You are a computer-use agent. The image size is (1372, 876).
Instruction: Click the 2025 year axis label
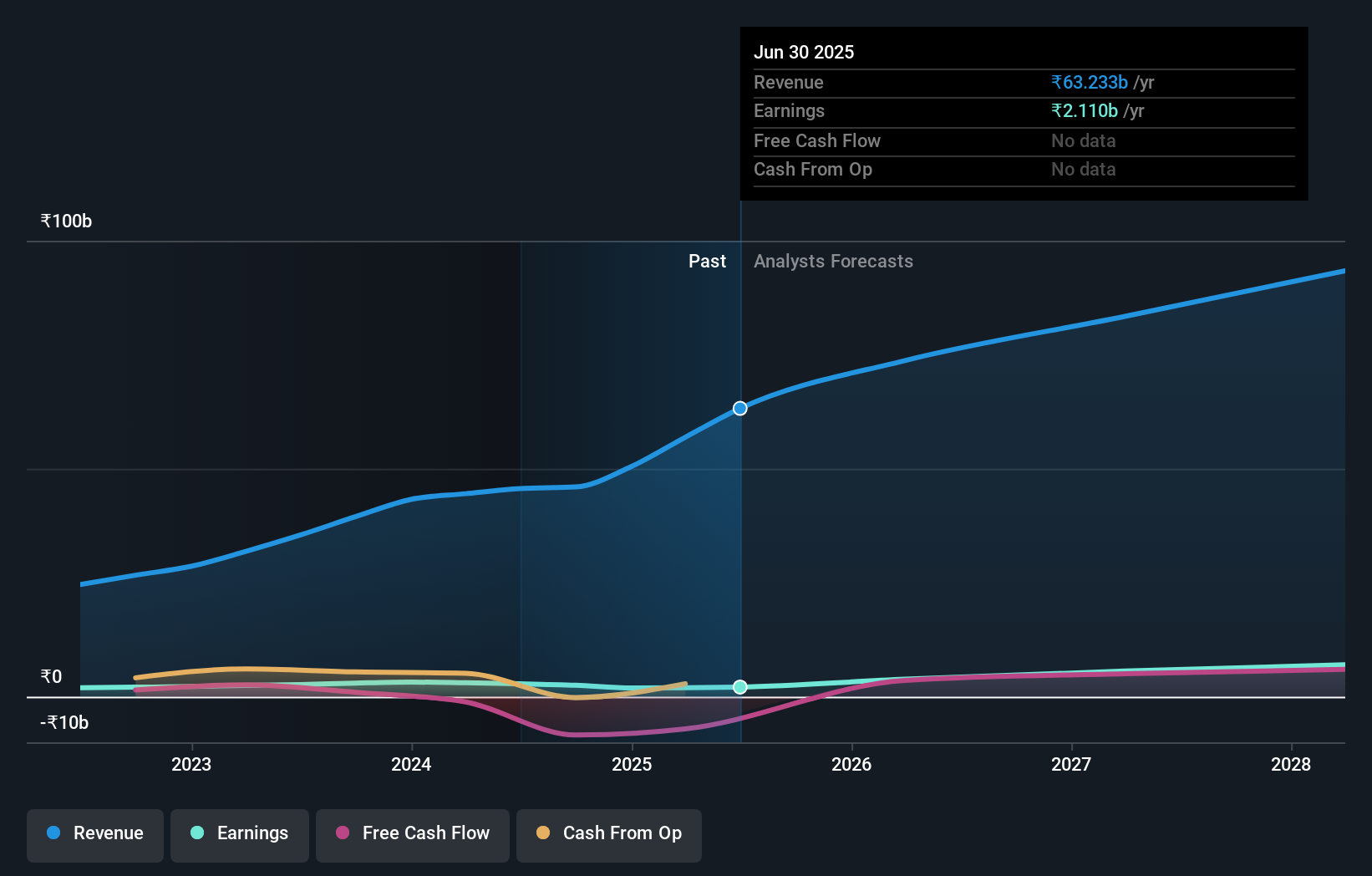coord(632,763)
